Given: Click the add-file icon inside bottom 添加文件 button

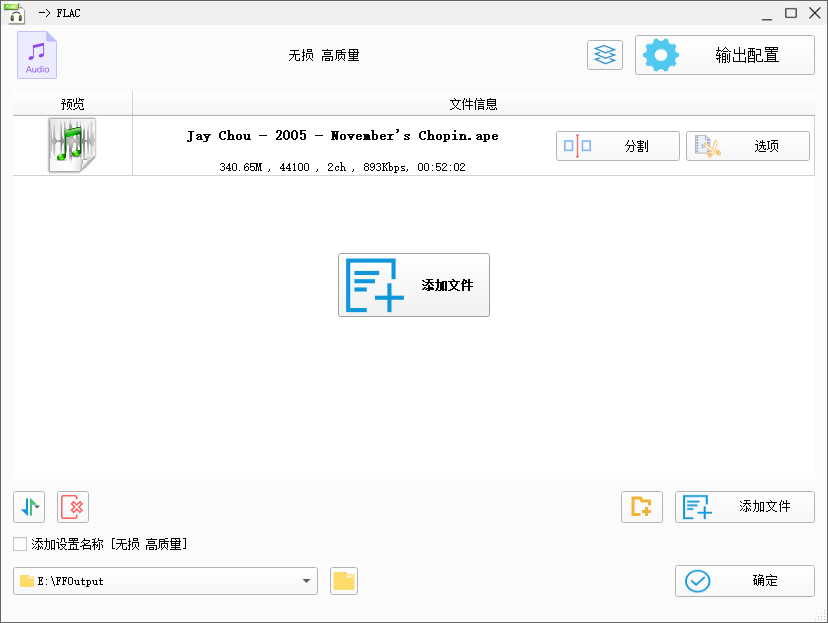Looking at the screenshot, I should pos(699,507).
